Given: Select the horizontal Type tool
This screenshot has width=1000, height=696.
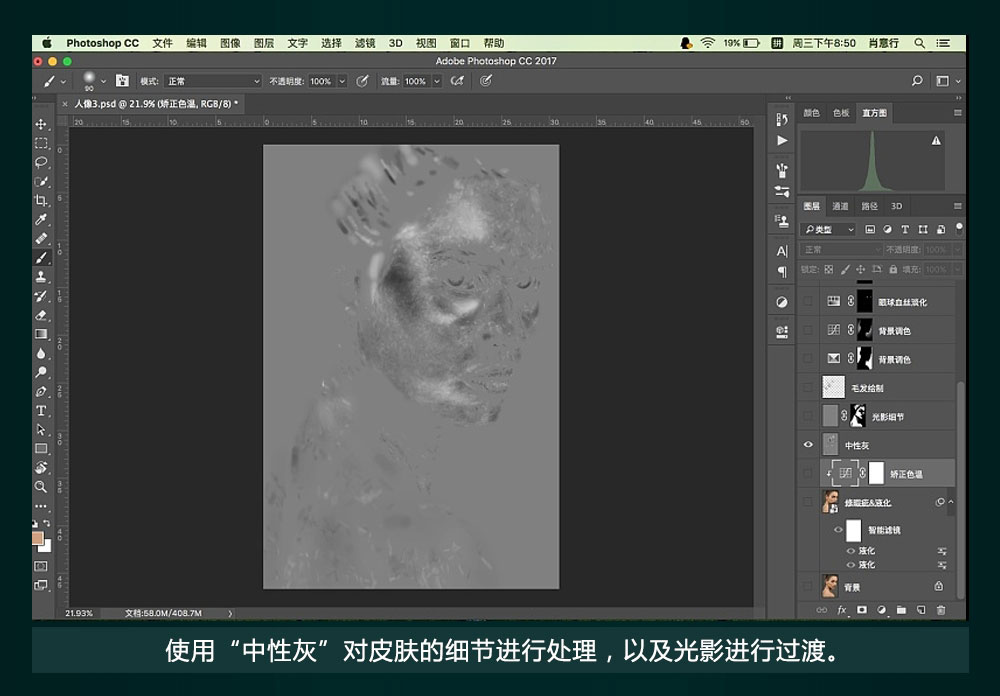Looking at the screenshot, I should coord(41,411).
